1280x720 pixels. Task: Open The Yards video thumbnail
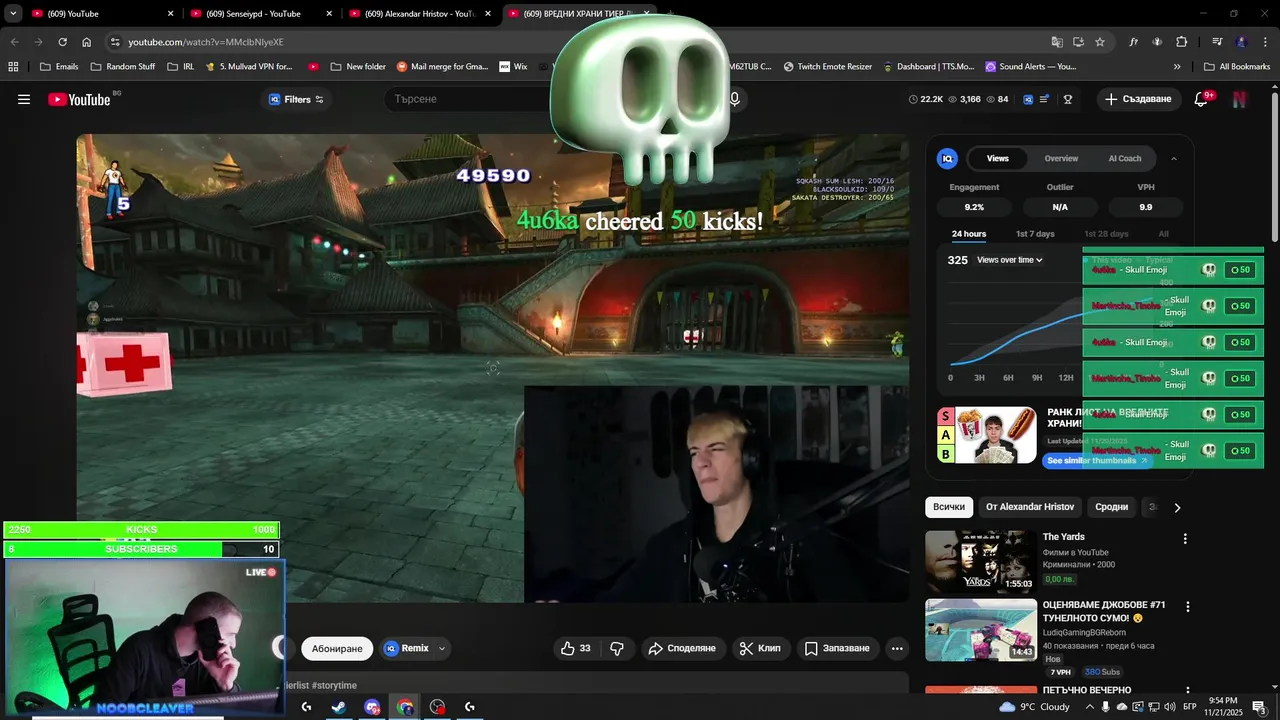(981, 562)
